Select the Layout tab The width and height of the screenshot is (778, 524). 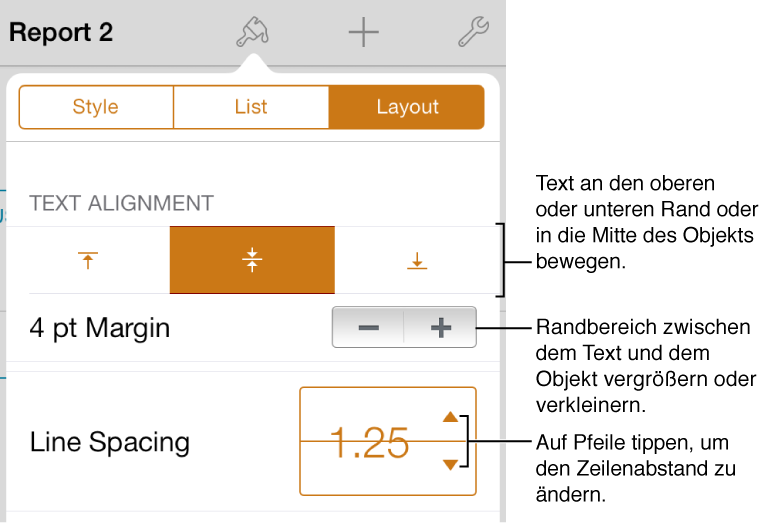coord(407,107)
